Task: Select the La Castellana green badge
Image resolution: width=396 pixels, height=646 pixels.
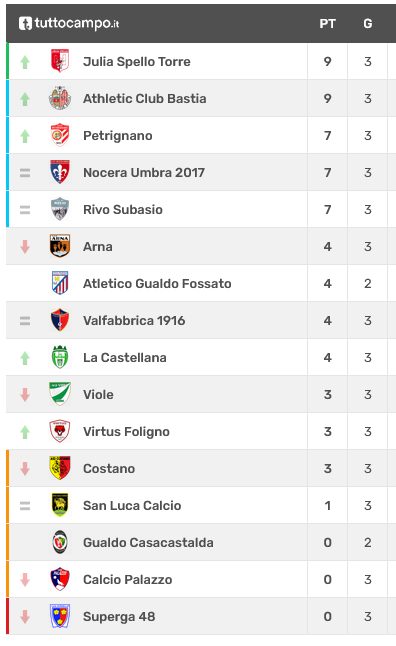Action: click(x=60, y=357)
